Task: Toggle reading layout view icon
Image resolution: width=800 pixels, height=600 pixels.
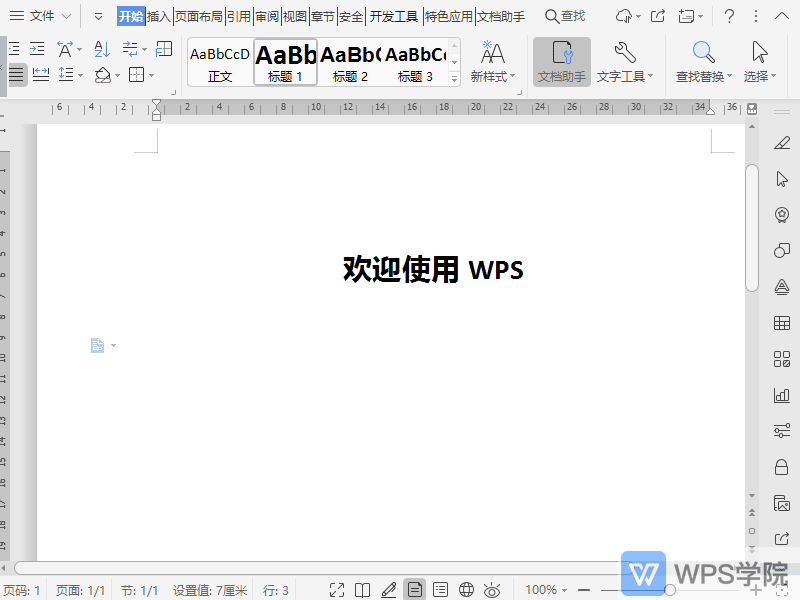Action: tap(362, 590)
